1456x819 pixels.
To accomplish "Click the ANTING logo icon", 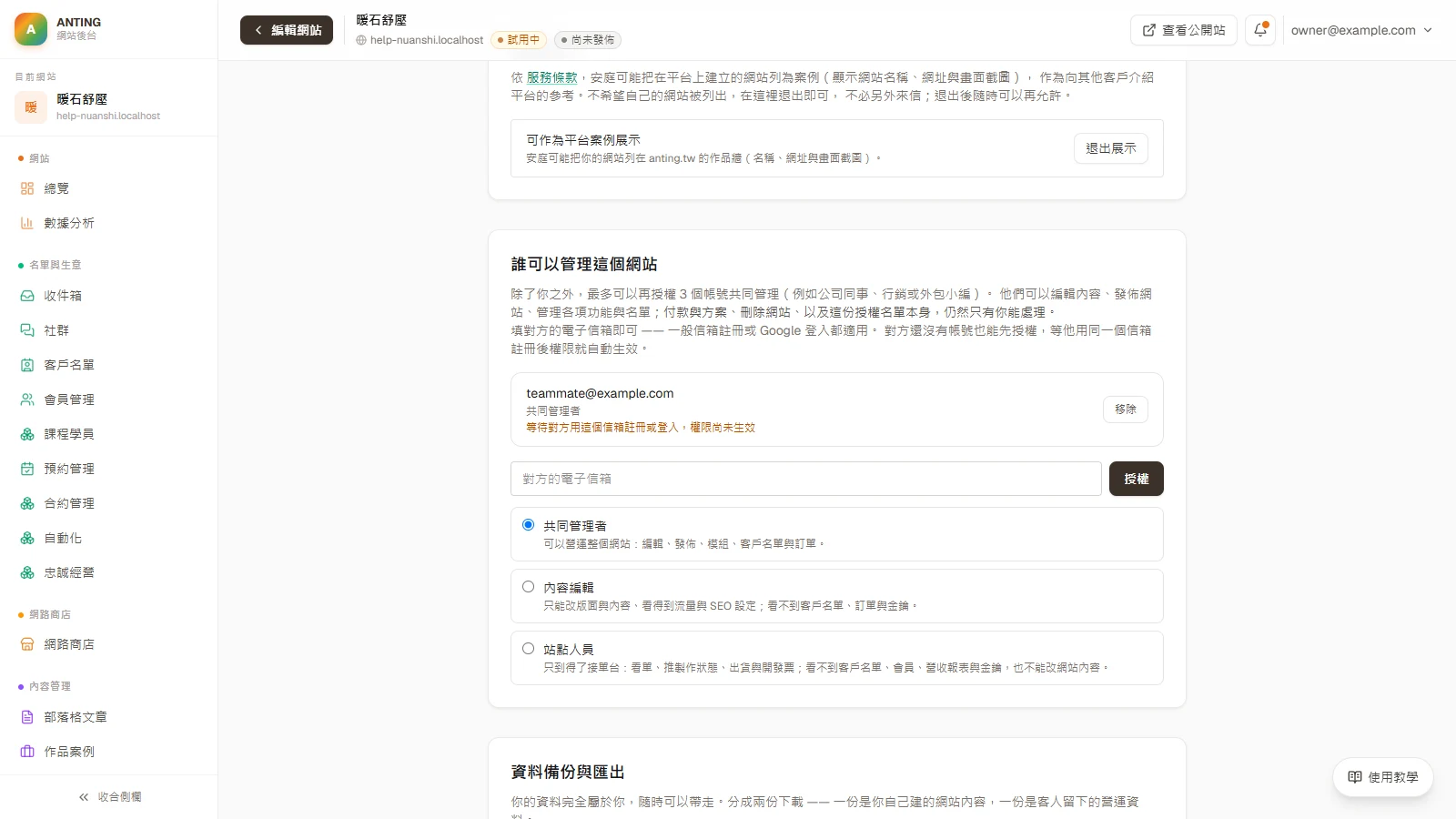I will (x=31, y=29).
